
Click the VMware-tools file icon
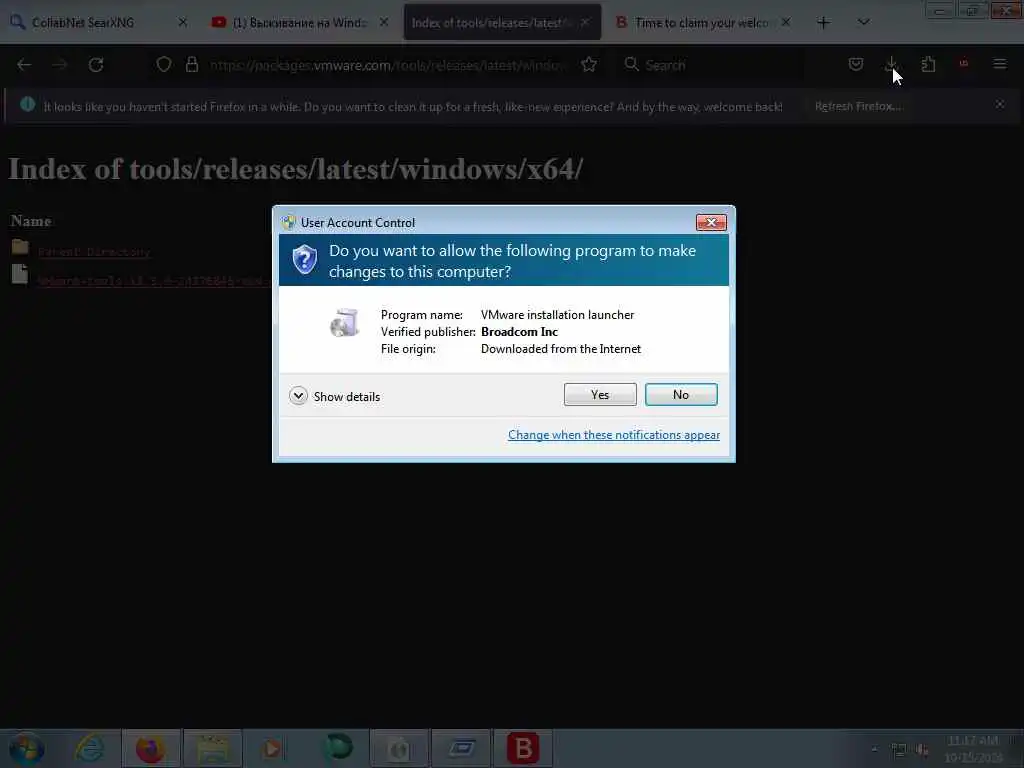click(x=20, y=274)
